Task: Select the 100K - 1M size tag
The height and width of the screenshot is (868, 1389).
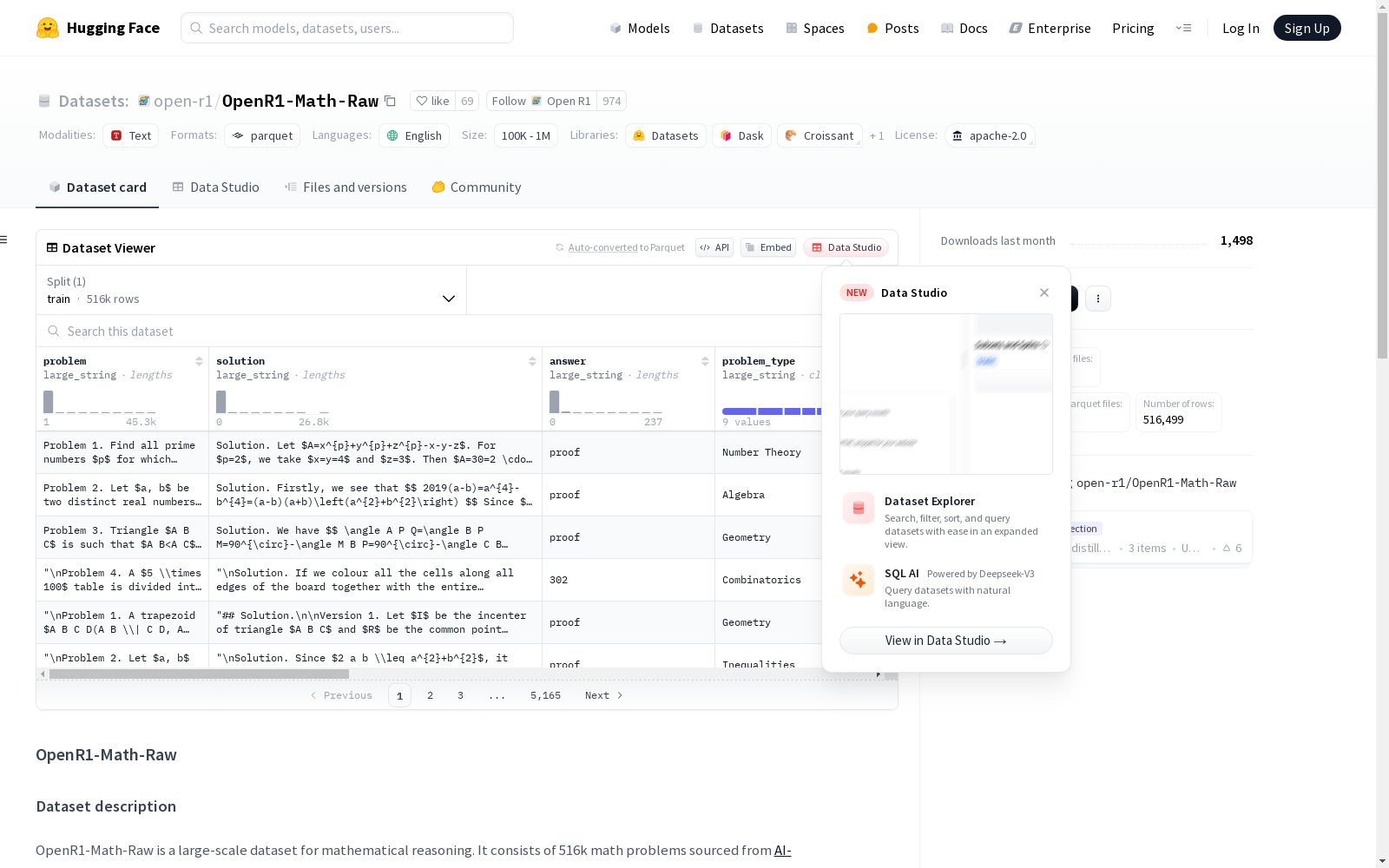Action: tap(526, 135)
